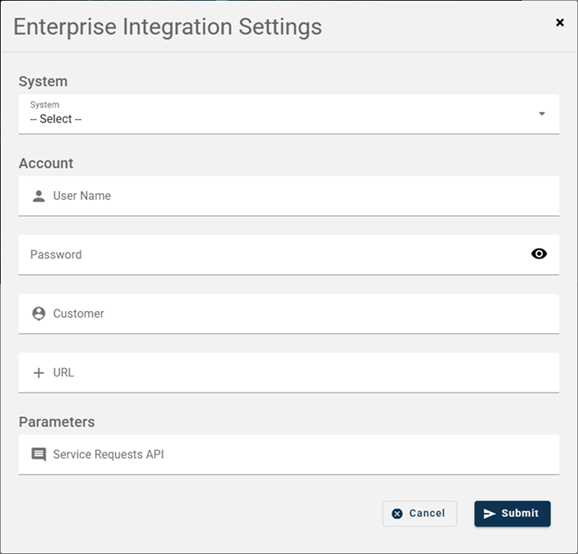The width and height of the screenshot is (578, 554).
Task: Click the send arrow icon in Submit
Action: tap(489, 513)
